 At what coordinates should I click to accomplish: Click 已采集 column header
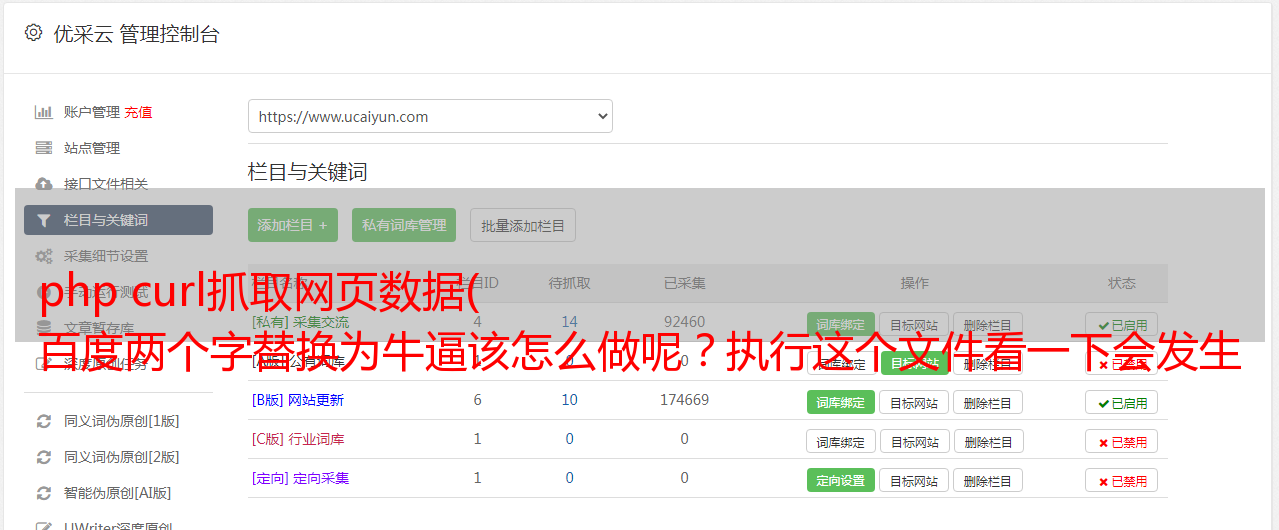[x=684, y=283]
